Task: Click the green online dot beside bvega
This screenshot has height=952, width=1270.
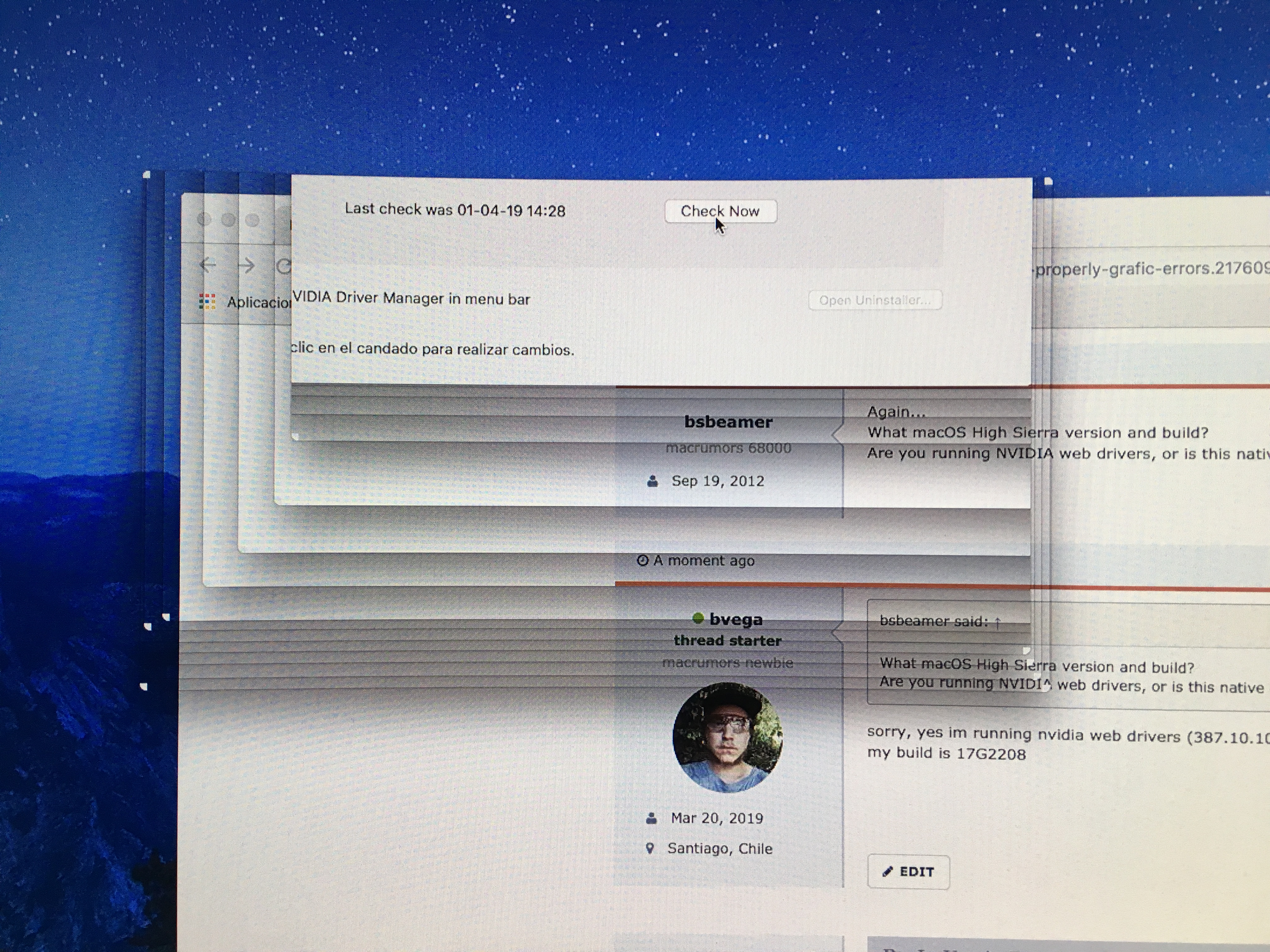Action: point(698,618)
